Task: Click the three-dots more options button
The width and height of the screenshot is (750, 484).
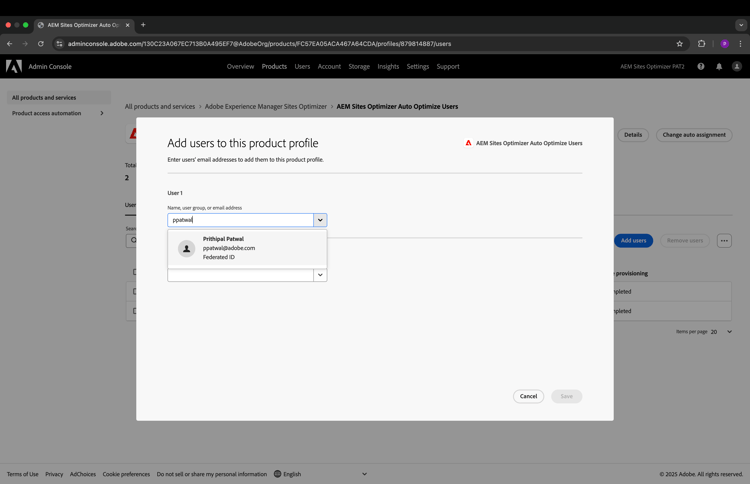Action: point(724,241)
